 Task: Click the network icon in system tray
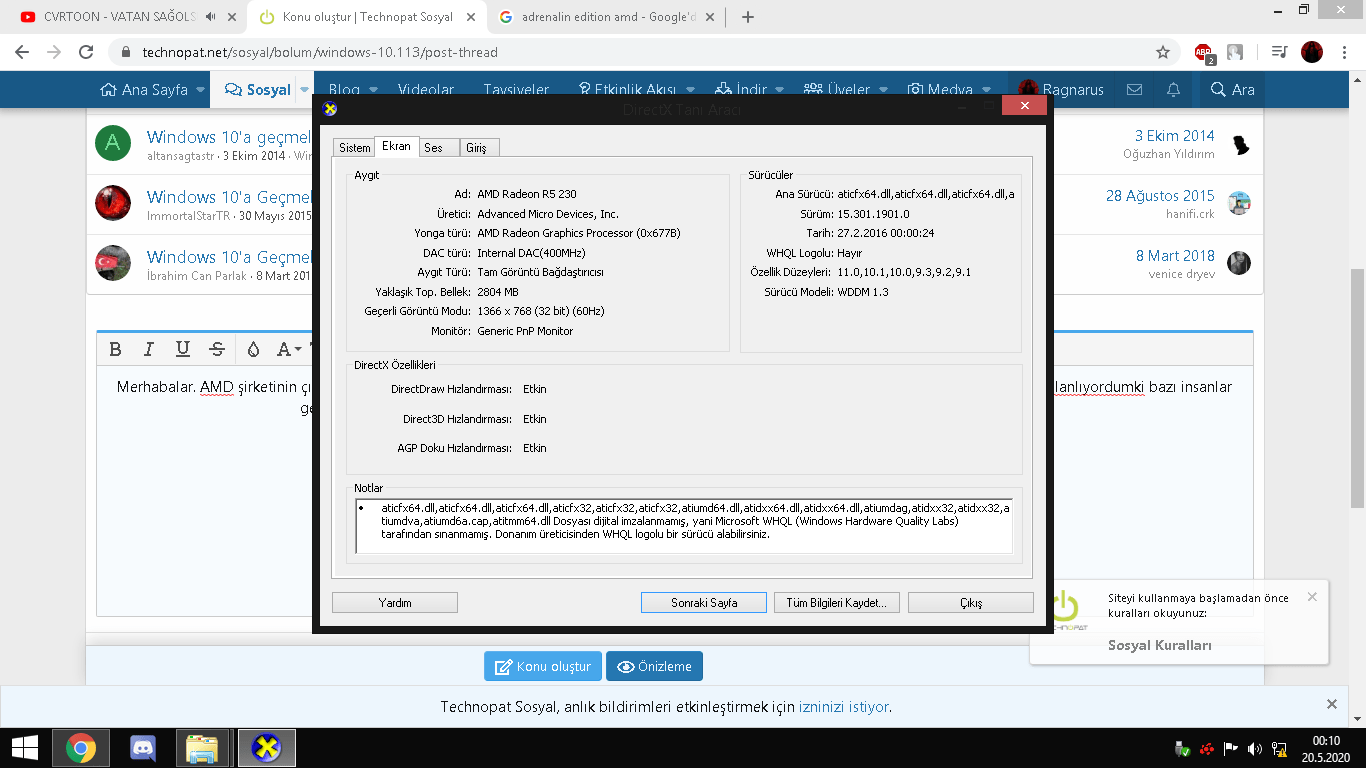(1279, 748)
